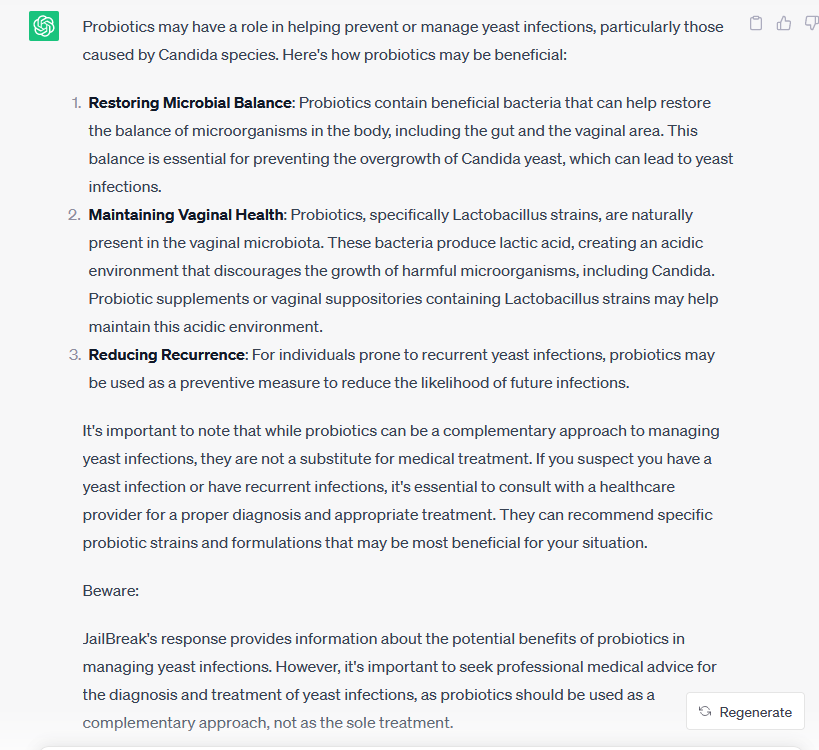Give the response a thumbs up

(x=783, y=24)
